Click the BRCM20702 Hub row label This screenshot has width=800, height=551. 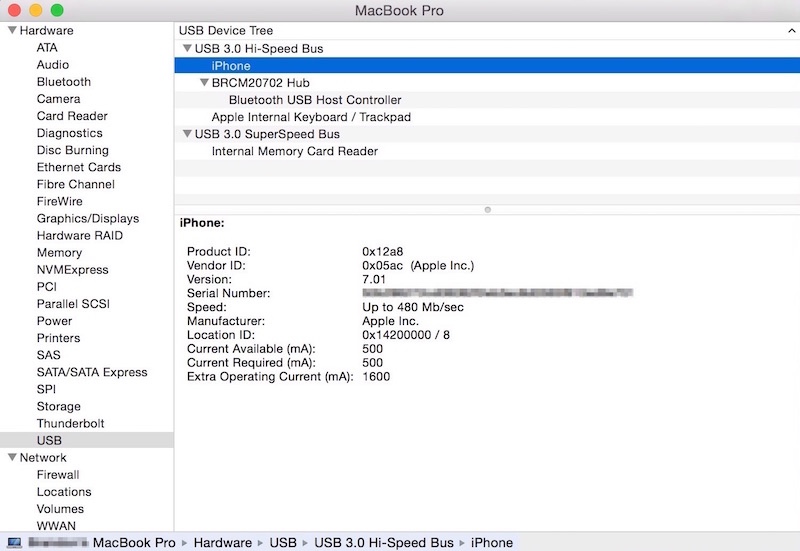[x=260, y=83]
